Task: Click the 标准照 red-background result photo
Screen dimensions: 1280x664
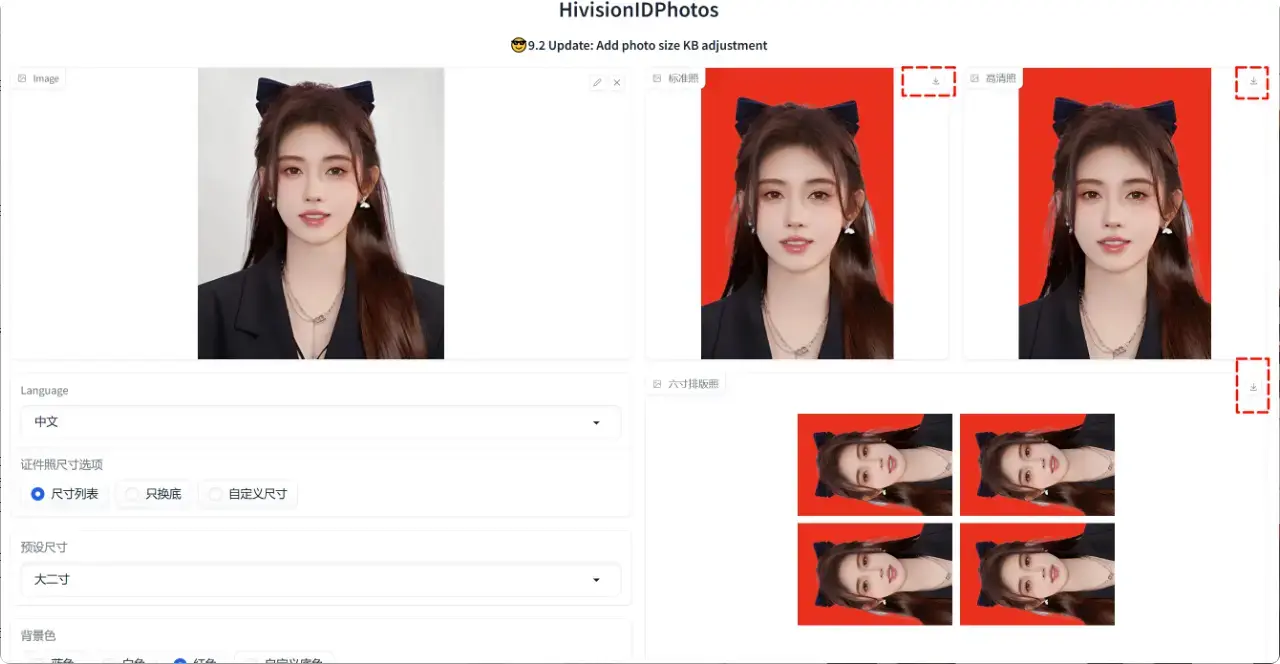Action: (x=796, y=213)
